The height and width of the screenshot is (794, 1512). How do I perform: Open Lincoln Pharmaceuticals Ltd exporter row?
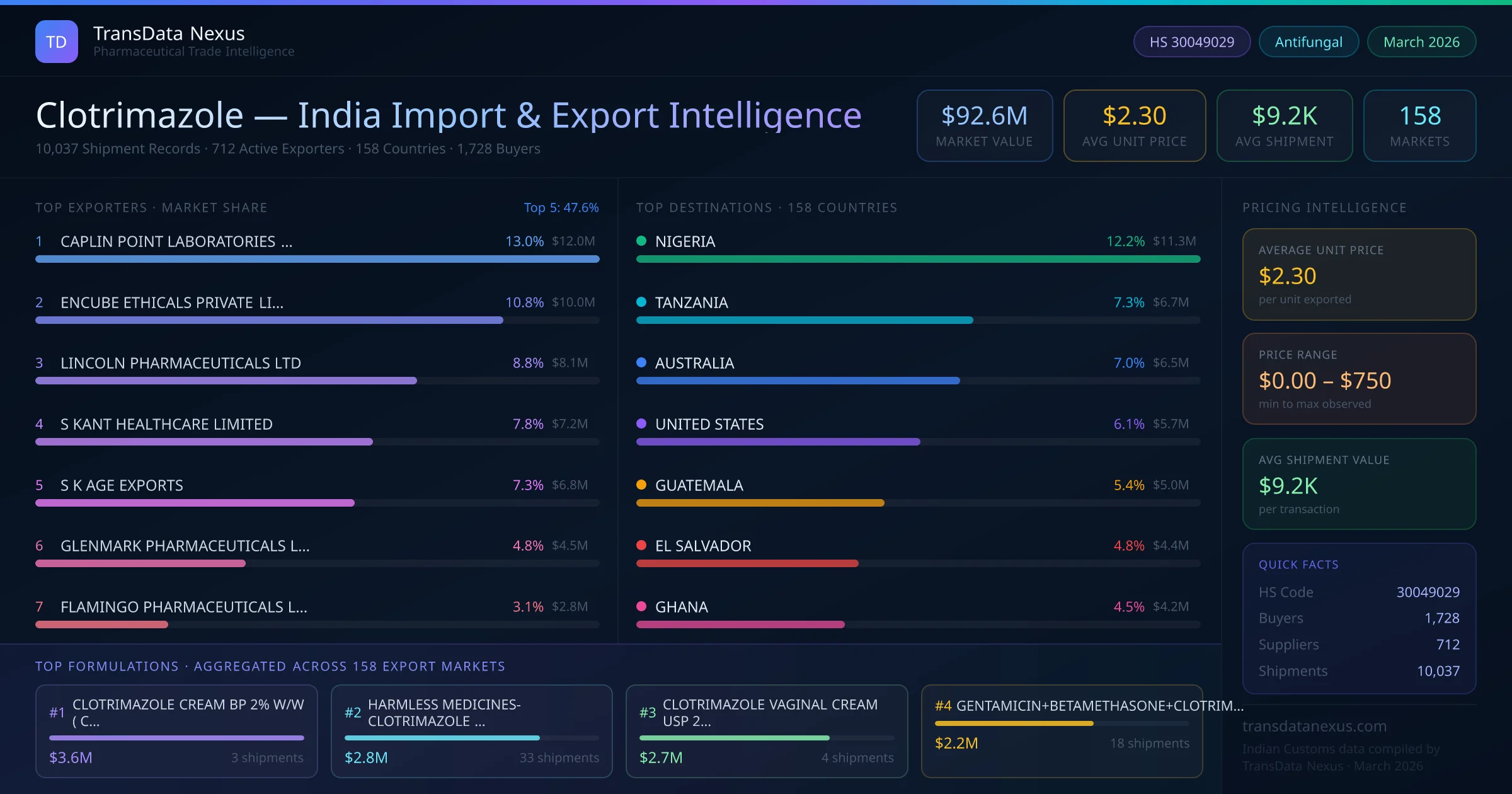coord(180,363)
